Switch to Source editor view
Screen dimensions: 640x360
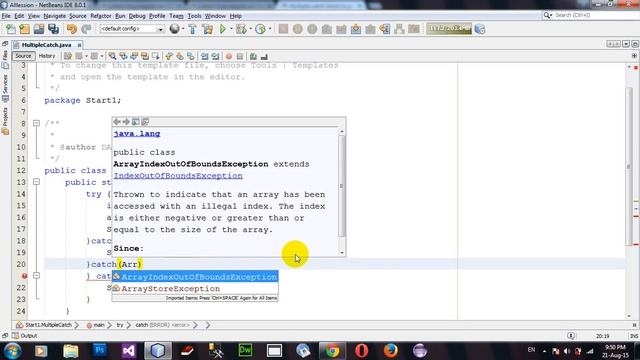pos(23,56)
